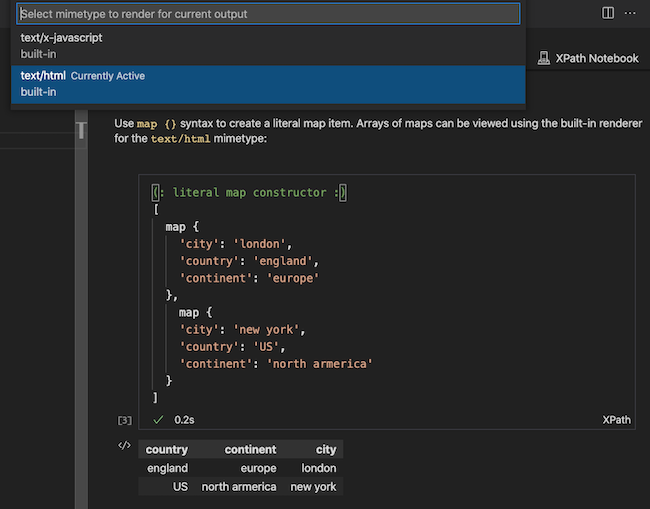
Task: Click the city column header
Action: [x=325, y=450]
